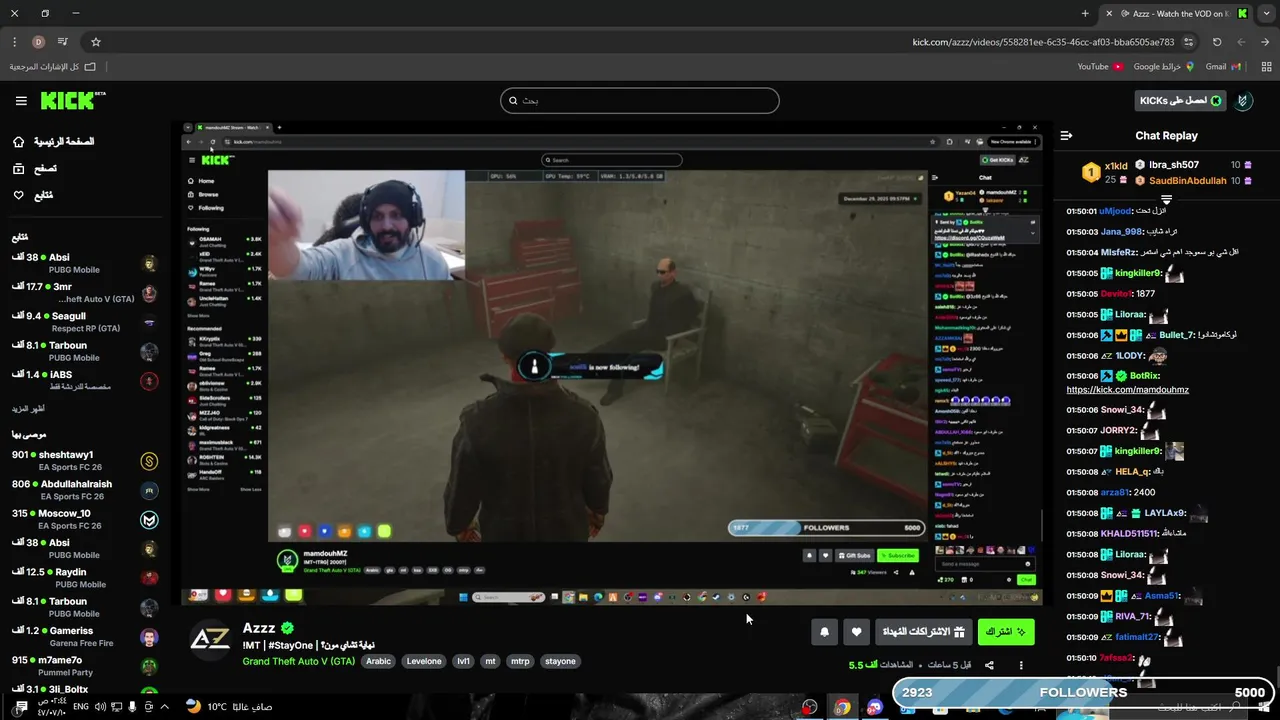Open the three-dot more options menu
Image resolution: width=1280 pixels, height=720 pixels.
point(1021,665)
